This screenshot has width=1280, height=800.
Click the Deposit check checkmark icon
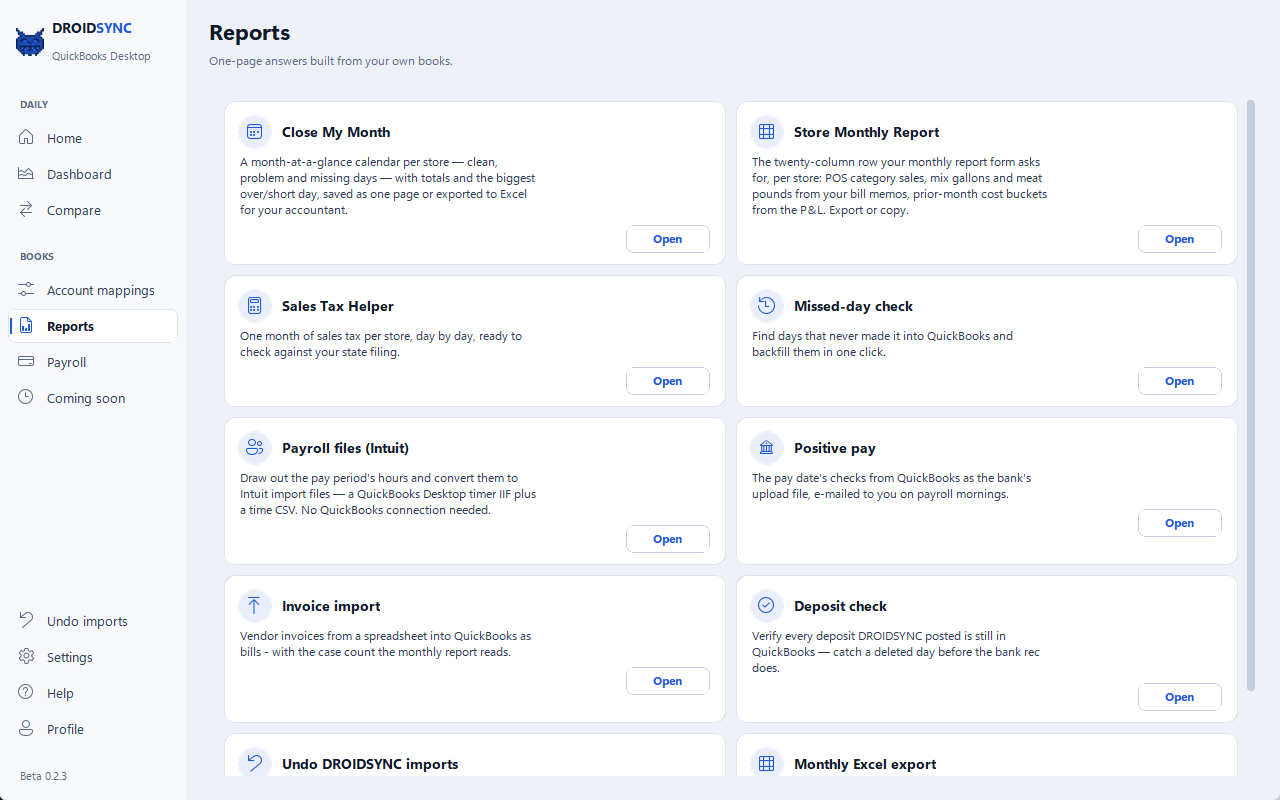[x=767, y=606]
